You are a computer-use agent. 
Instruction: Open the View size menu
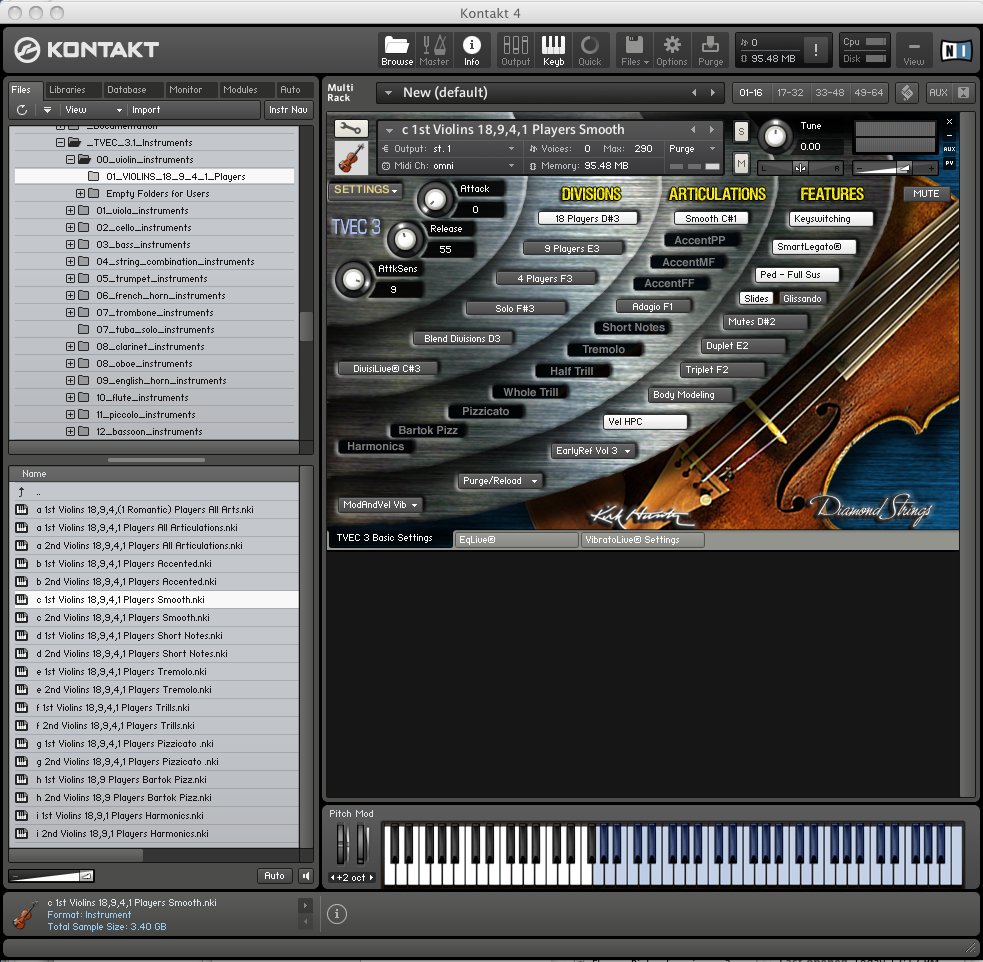(913, 50)
